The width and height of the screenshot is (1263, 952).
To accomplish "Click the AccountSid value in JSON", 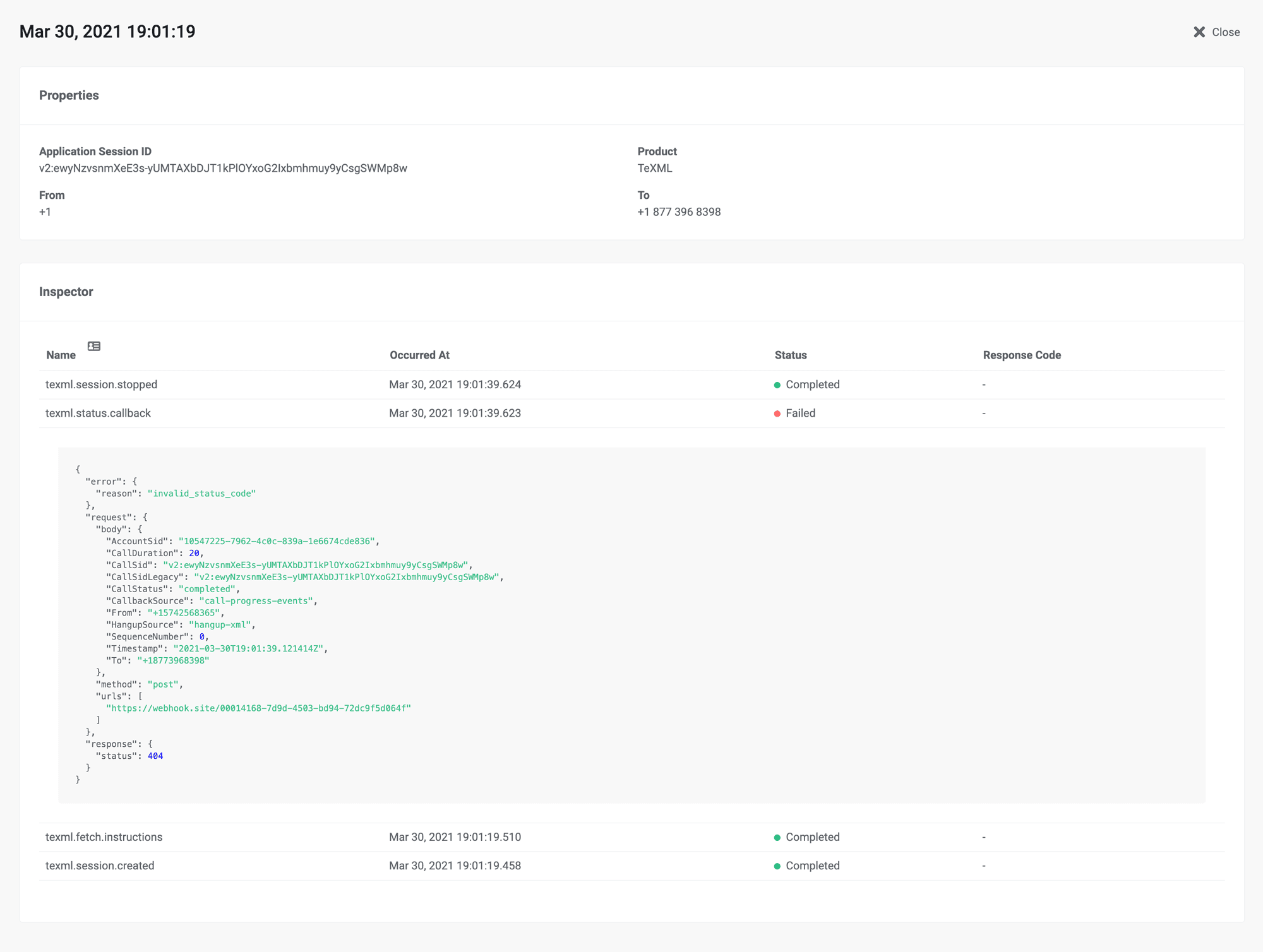I will (277, 541).
